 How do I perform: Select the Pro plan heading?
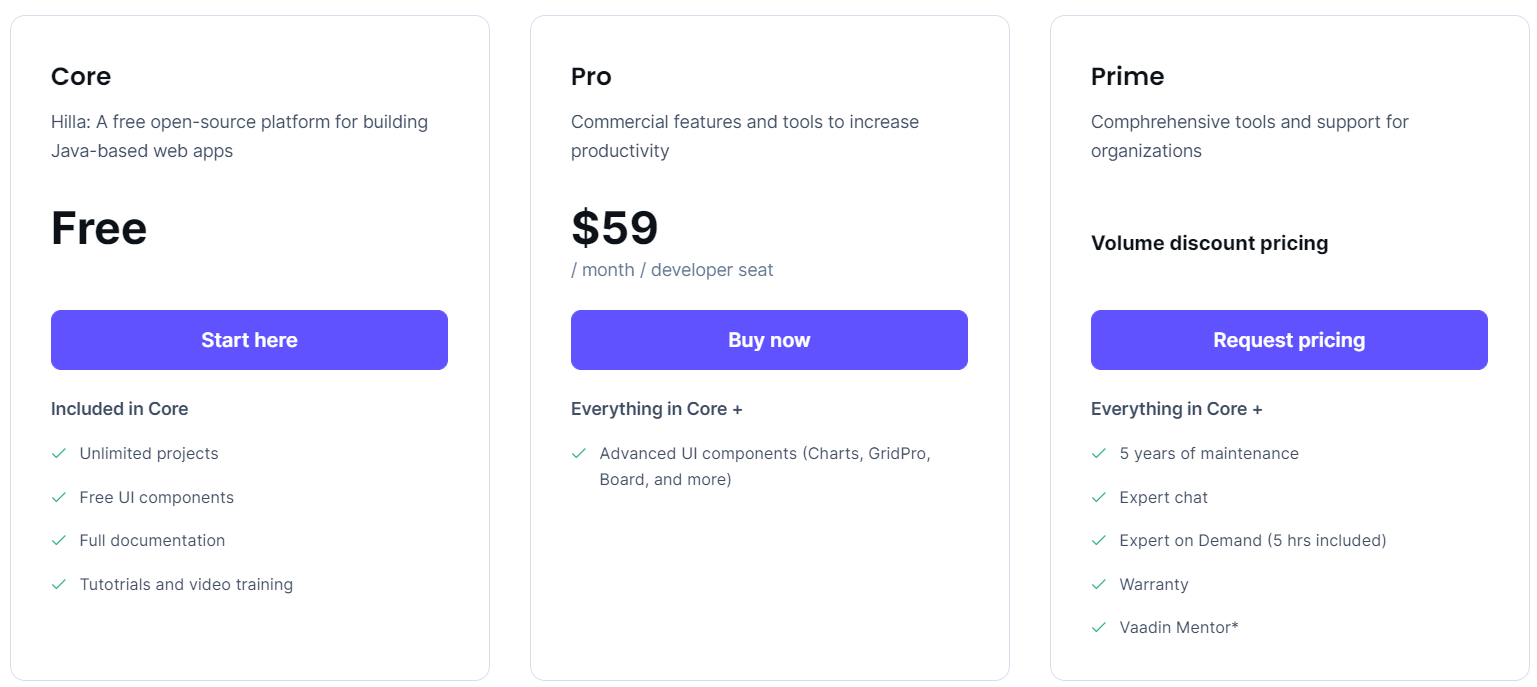[x=591, y=77]
